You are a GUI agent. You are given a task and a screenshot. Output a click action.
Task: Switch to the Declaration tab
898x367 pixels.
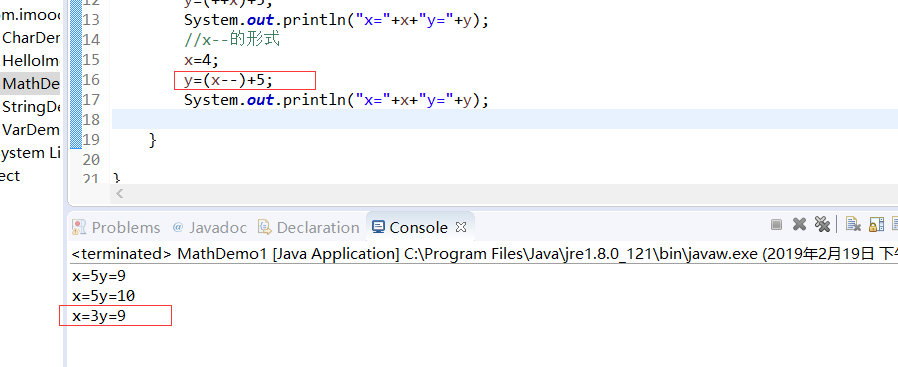pyautogui.click(x=318, y=227)
